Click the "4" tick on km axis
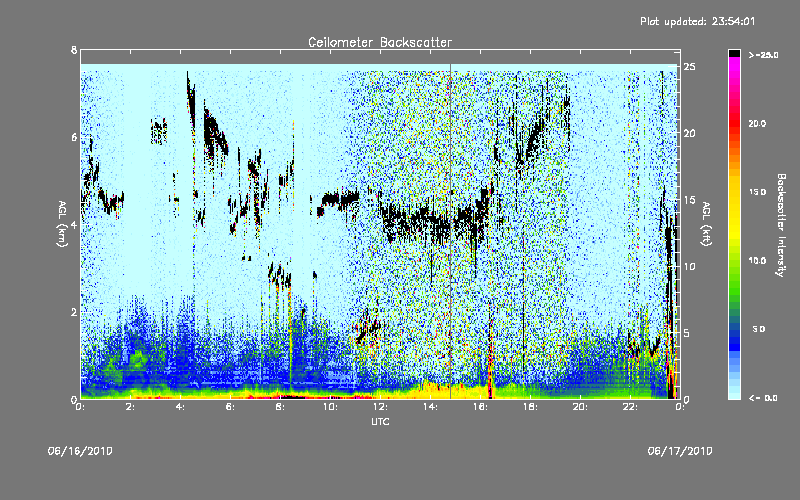The width and height of the screenshot is (800, 500). click(x=74, y=224)
